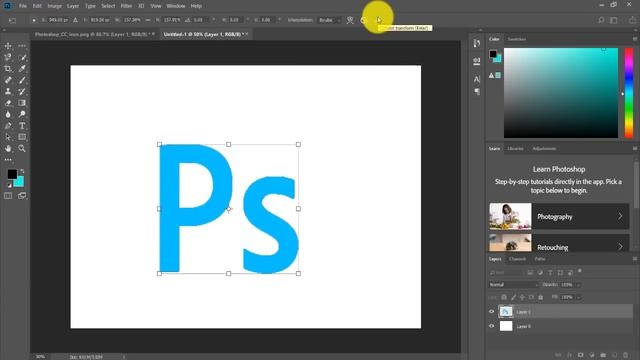The height and width of the screenshot is (360, 640).
Task: Select the Horizontal Type tool
Action: [22, 126]
